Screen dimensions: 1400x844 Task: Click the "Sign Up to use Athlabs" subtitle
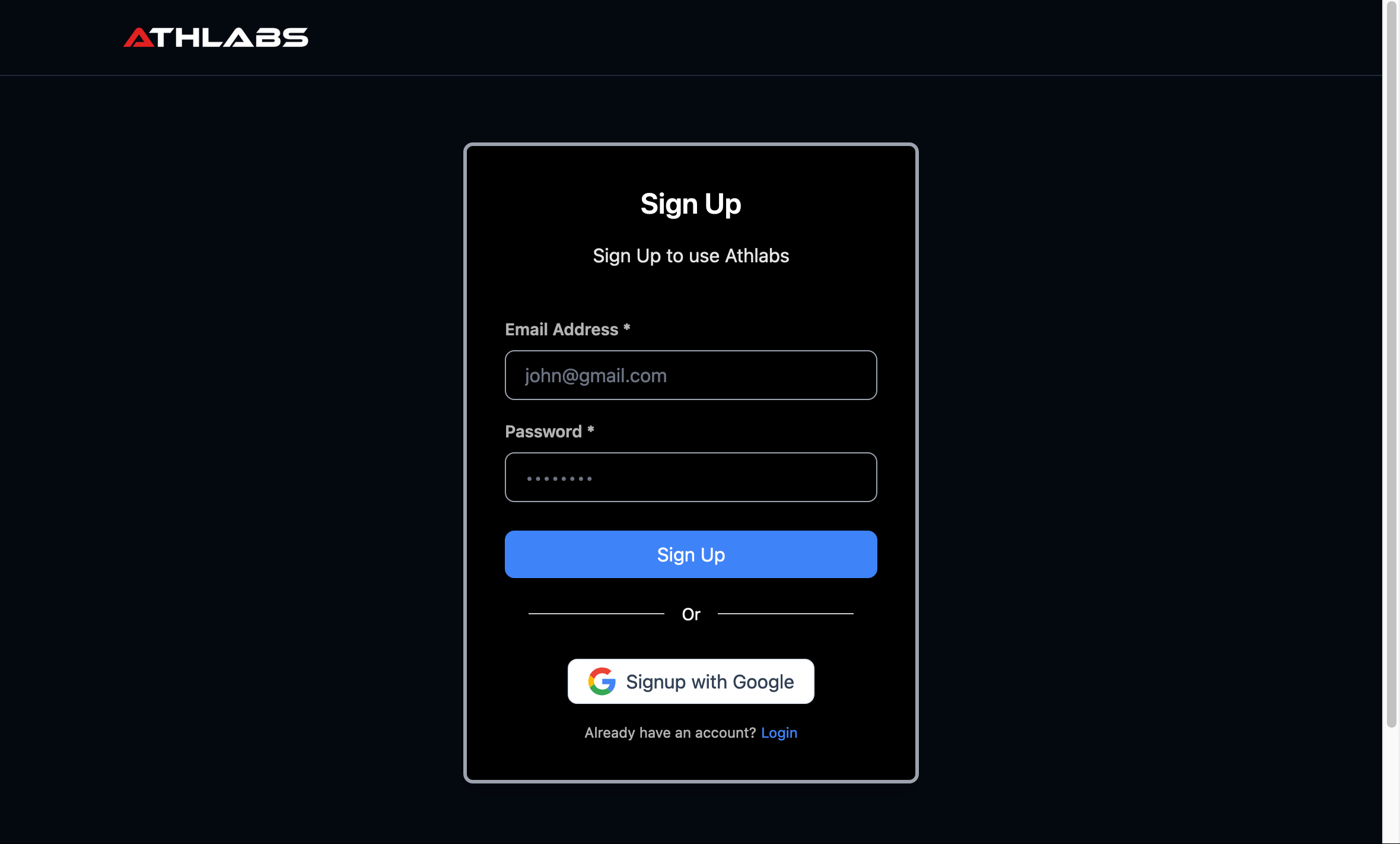pyautogui.click(x=691, y=256)
